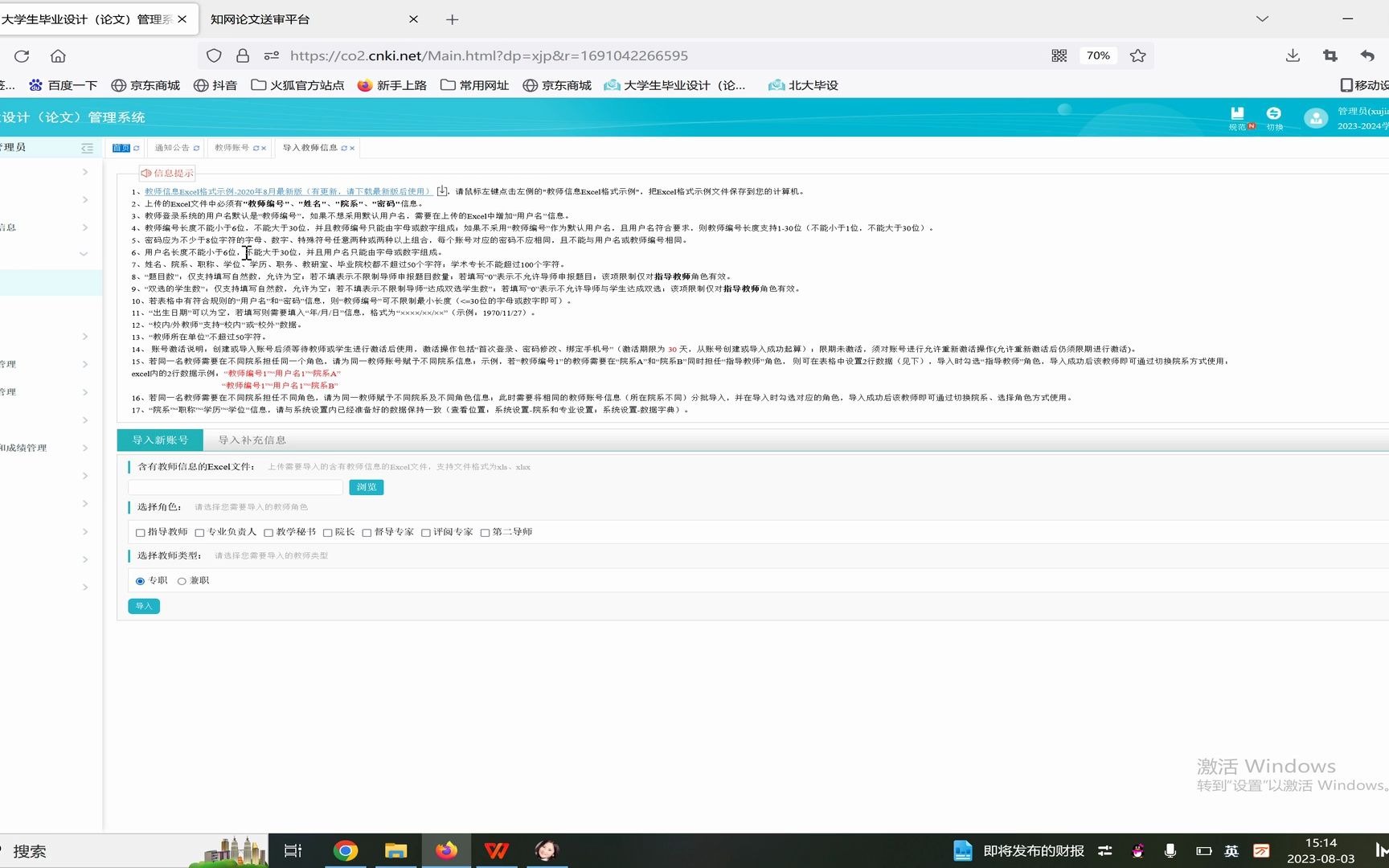Click the 导入 button to import
The width and height of the screenshot is (1389, 868).
143,606
